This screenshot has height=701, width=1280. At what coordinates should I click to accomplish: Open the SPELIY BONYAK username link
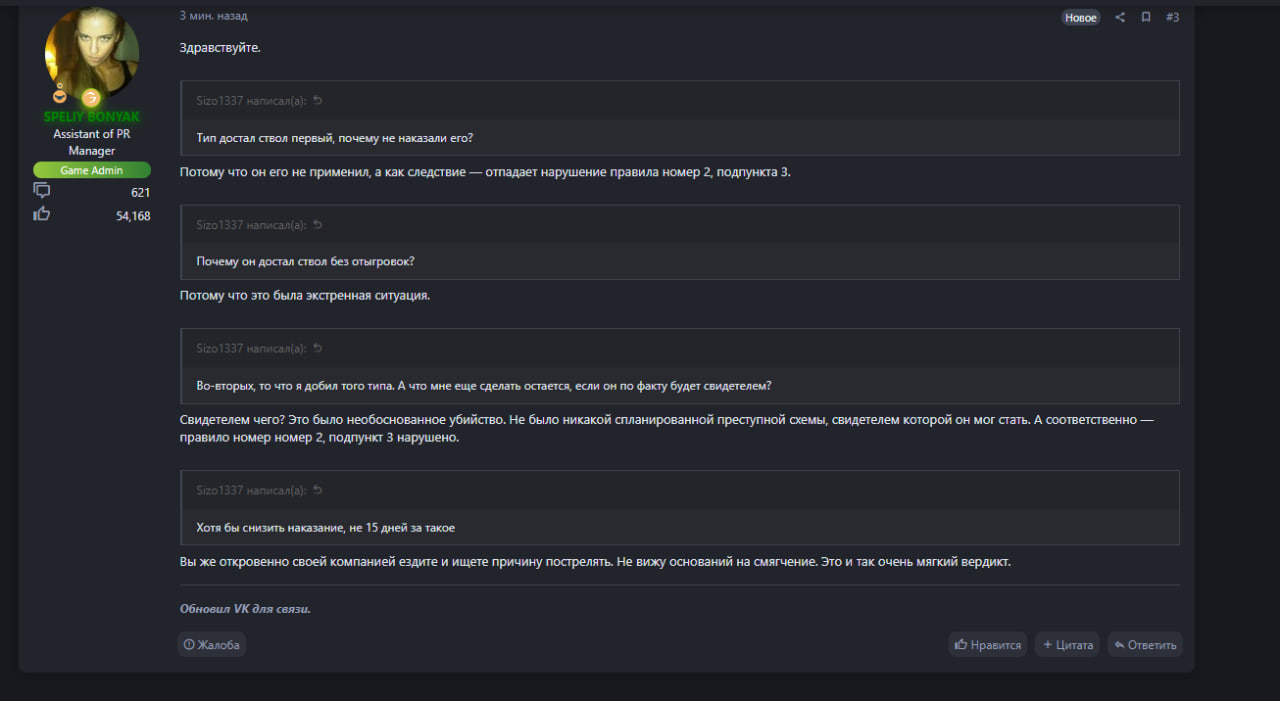click(x=92, y=117)
